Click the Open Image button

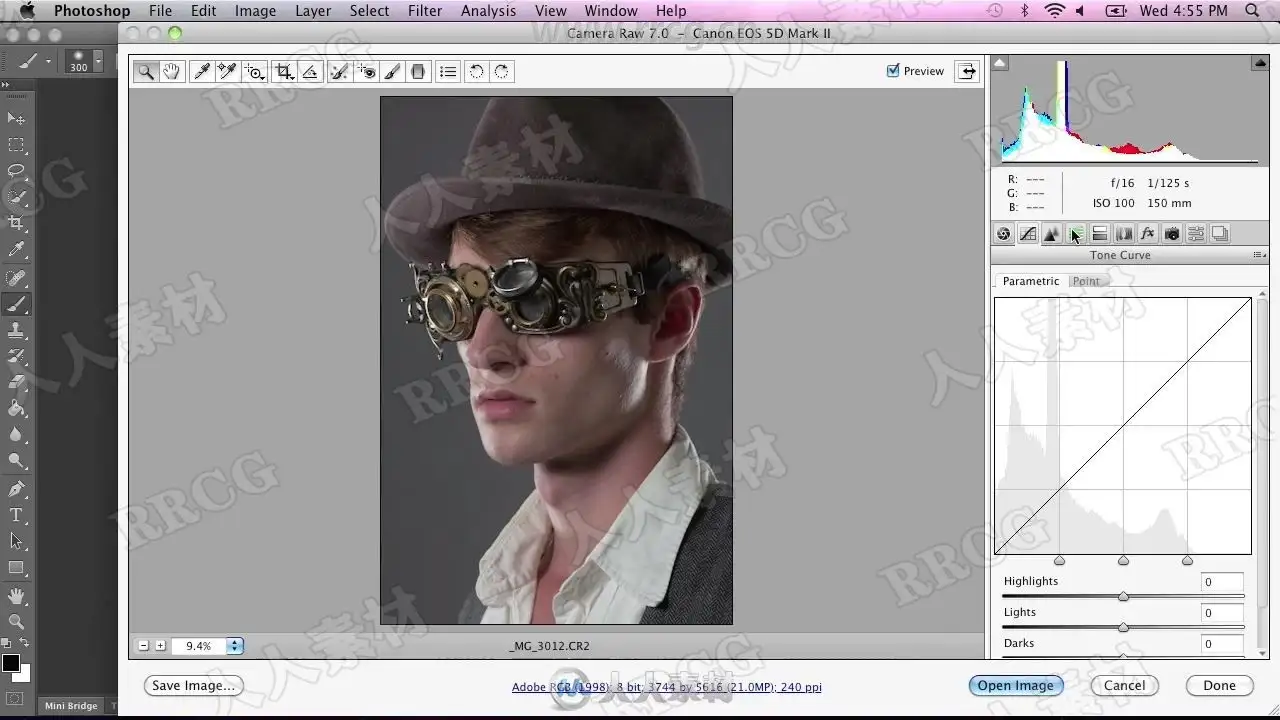1015,686
